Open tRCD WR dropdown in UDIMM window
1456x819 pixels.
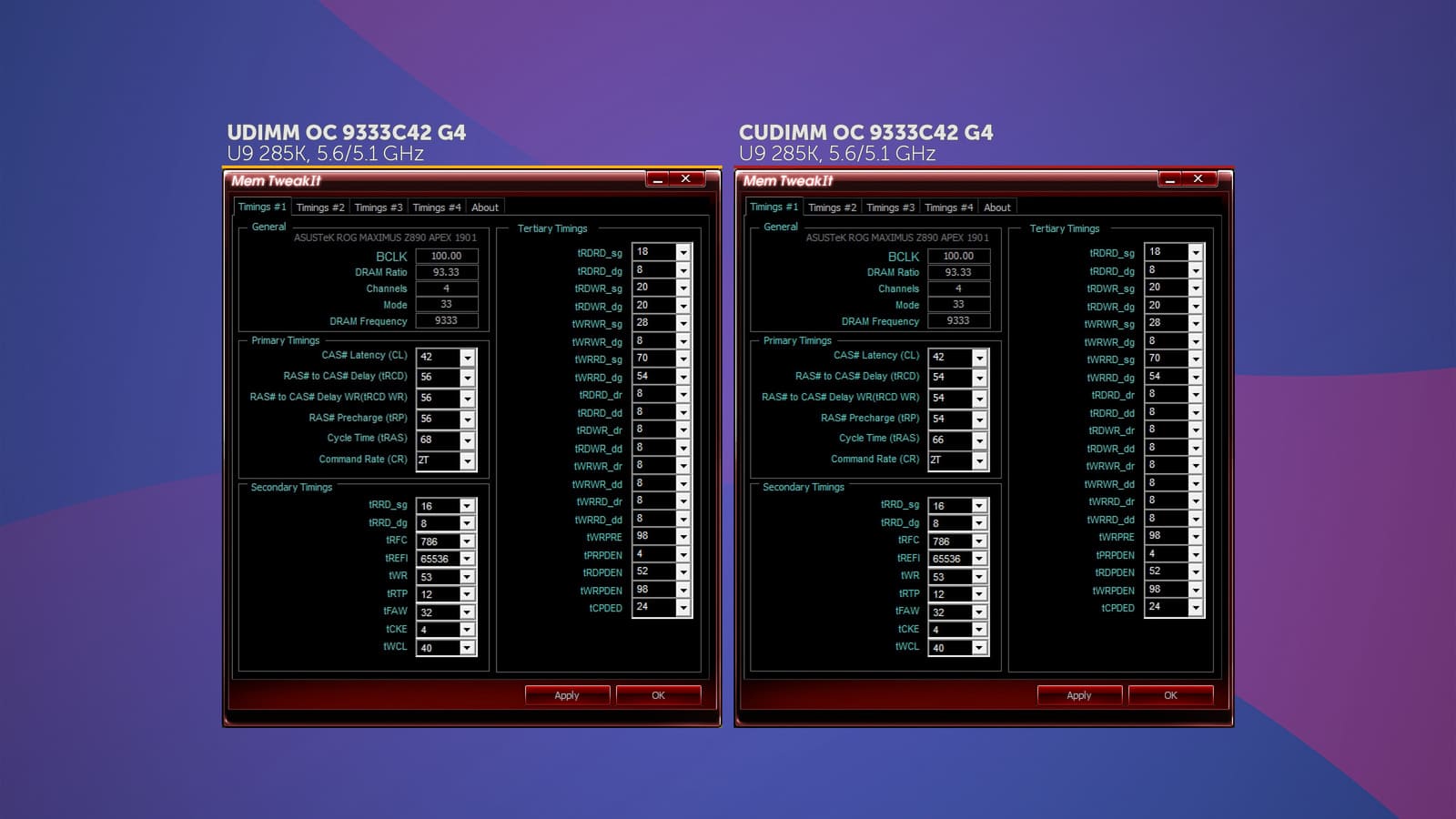(467, 399)
